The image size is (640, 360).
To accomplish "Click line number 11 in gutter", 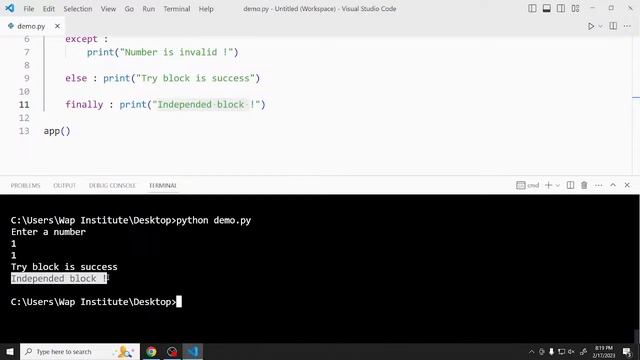I will (x=24, y=104).
